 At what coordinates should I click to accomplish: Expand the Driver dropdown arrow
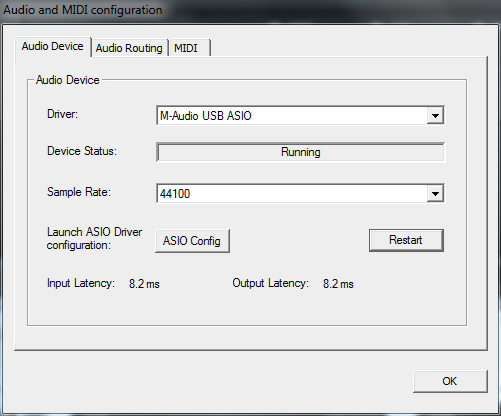point(435,116)
